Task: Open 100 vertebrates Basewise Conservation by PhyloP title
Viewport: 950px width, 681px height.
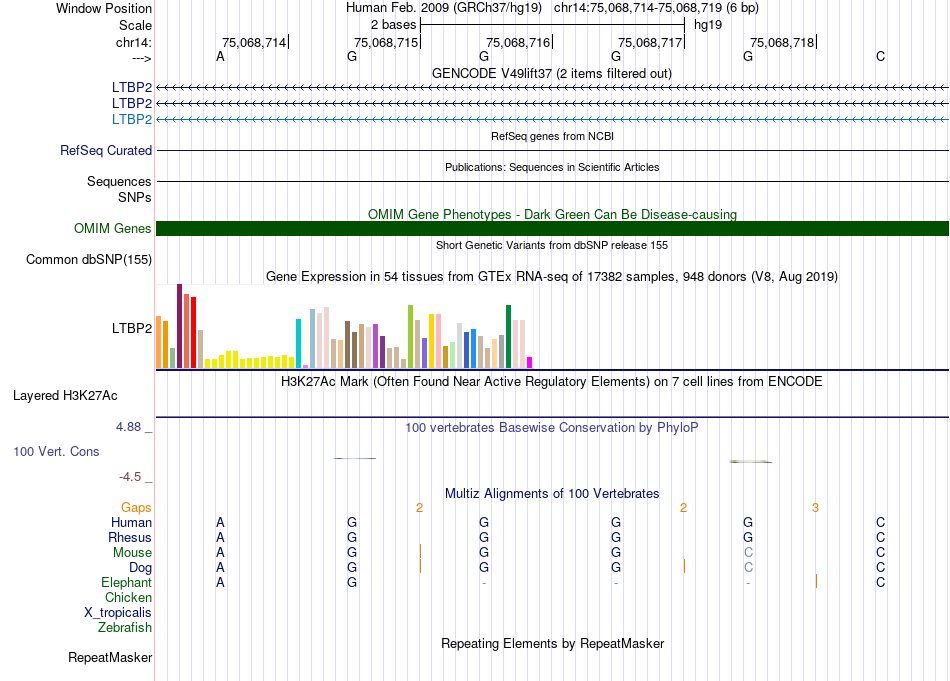Action: point(551,428)
